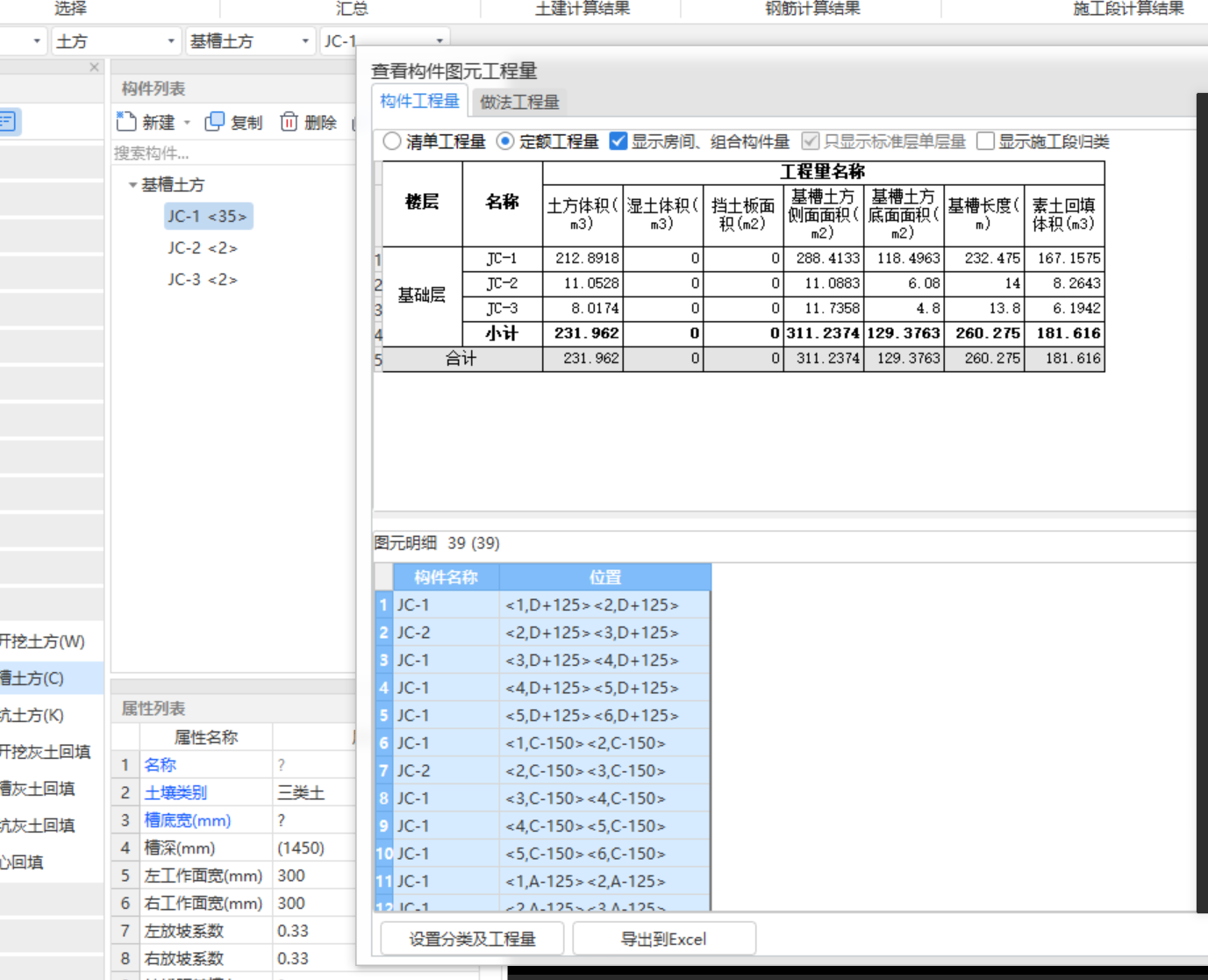Viewport: 1208px width, 980px height.
Task: Open 施工段计算结果 ribbon group
Action: pyautogui.click(x=1128, y=9)
